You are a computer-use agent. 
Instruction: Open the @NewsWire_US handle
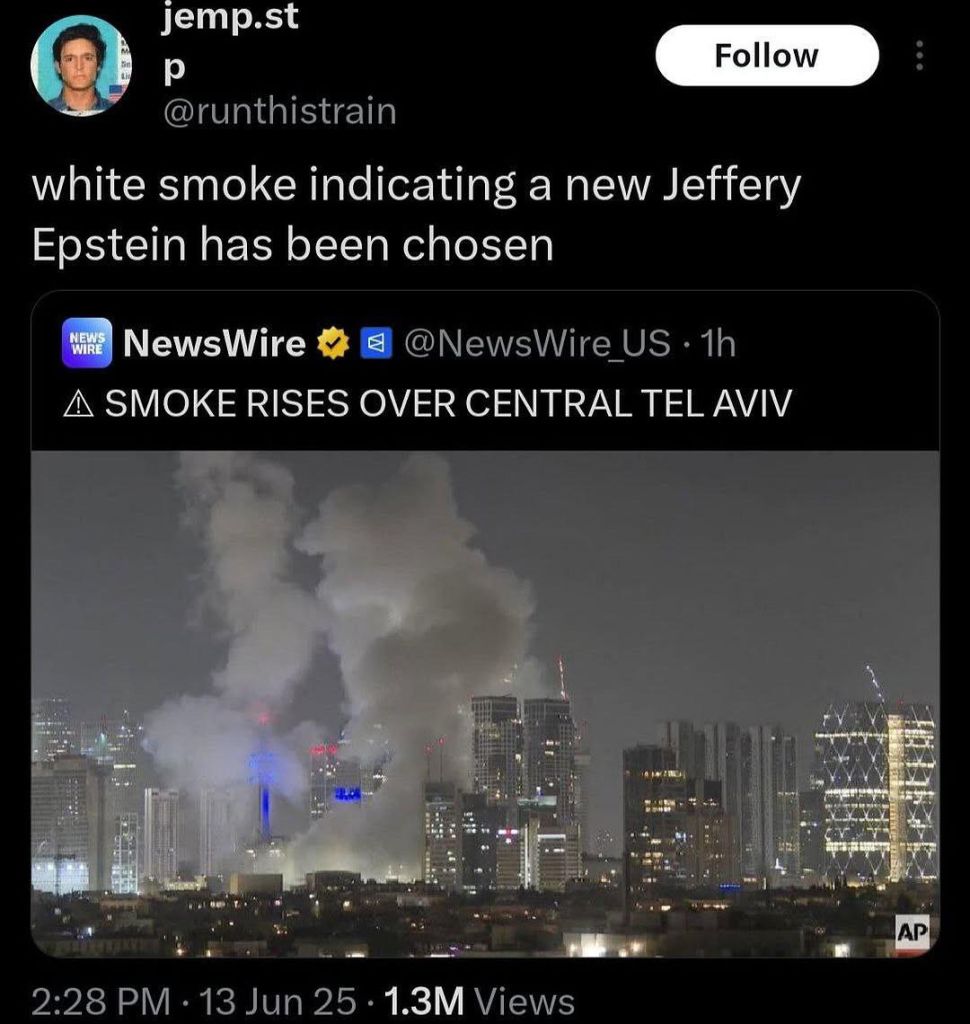(537, 344)
